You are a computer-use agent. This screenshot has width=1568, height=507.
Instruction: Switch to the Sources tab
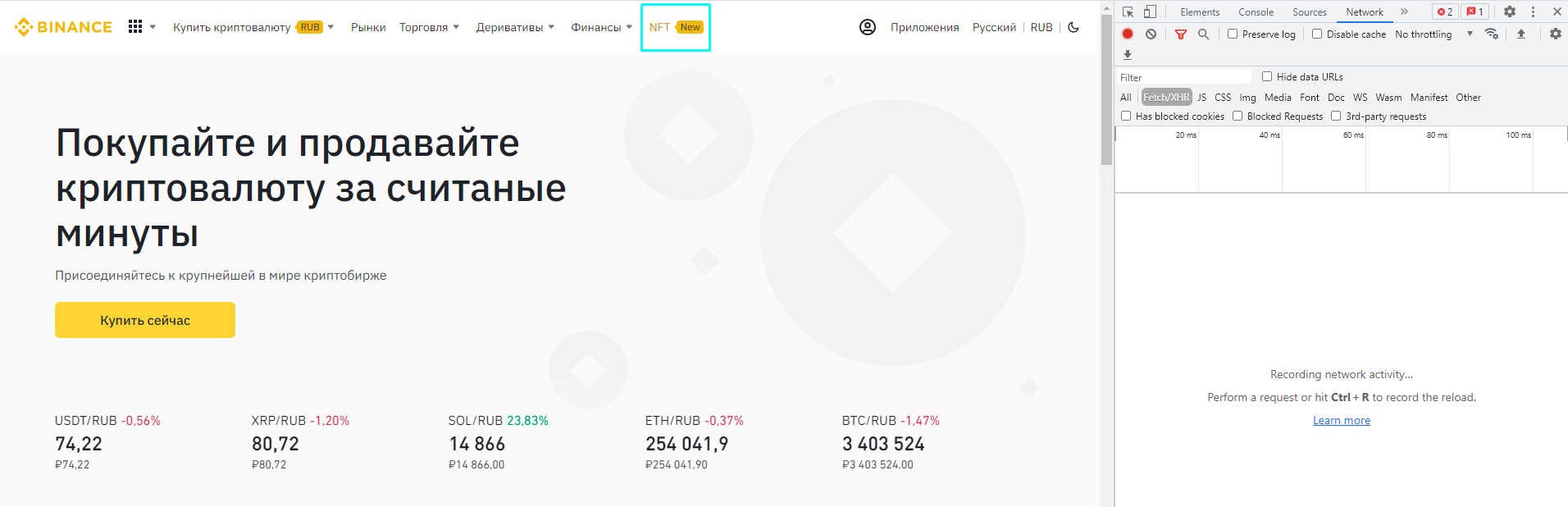click(x=1309, y=11)
